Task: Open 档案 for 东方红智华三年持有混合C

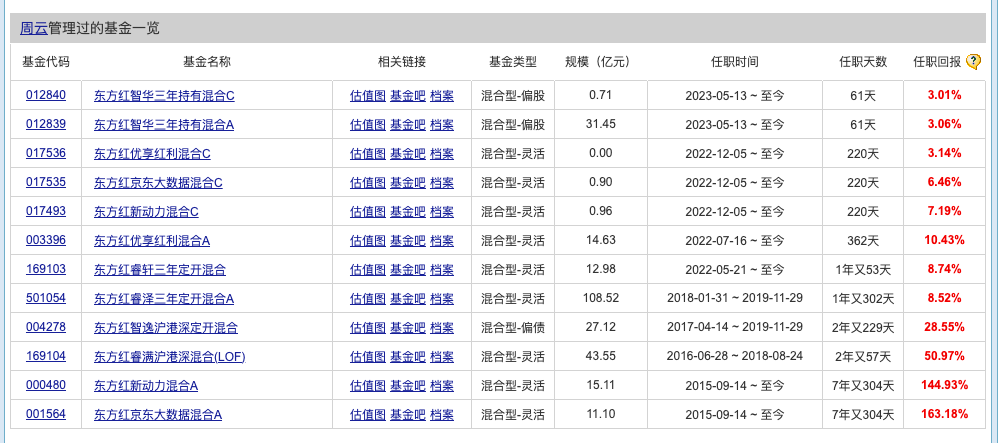Action: click(x=442, y=96)
